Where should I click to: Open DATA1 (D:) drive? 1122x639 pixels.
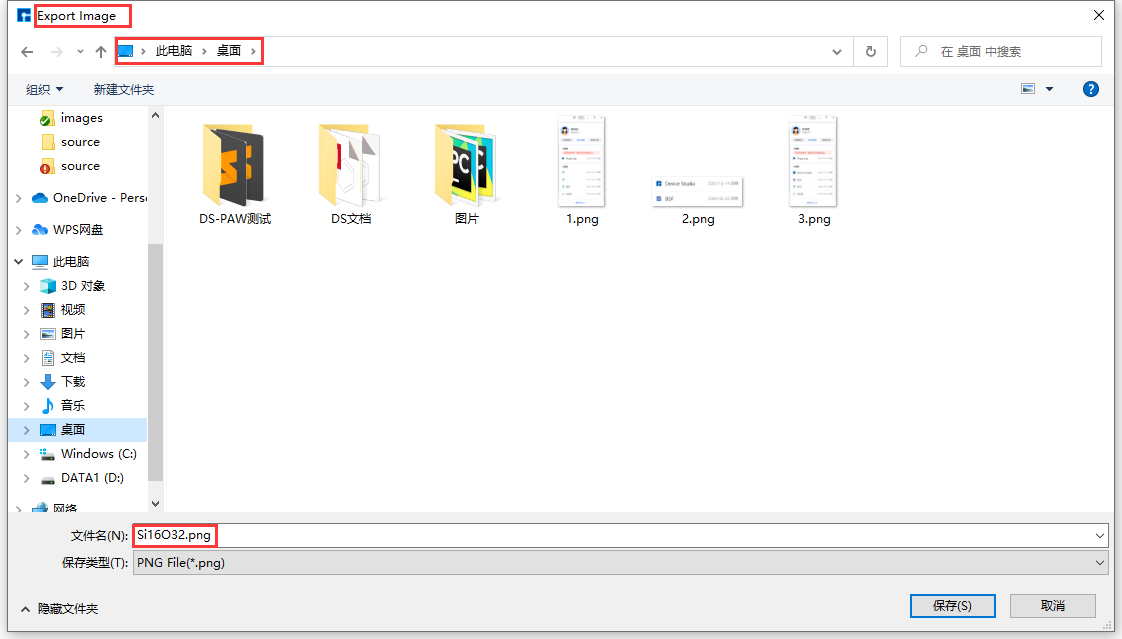pyautogui.click(x=82, y=478)
